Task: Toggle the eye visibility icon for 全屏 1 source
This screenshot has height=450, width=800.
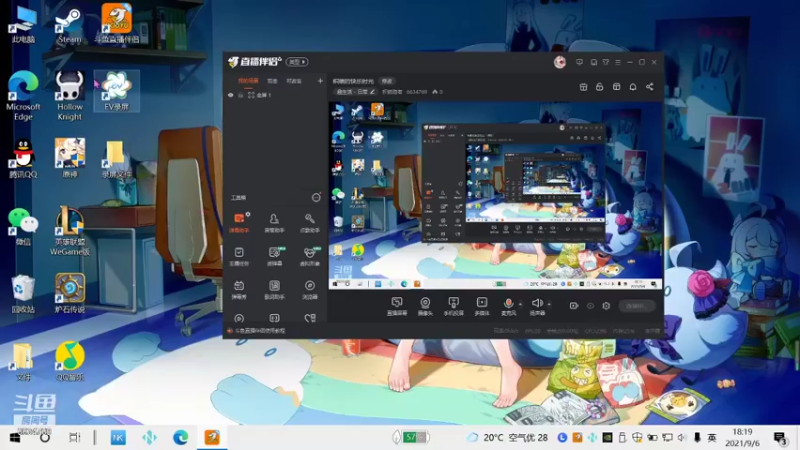Action: tap(231, 95)
